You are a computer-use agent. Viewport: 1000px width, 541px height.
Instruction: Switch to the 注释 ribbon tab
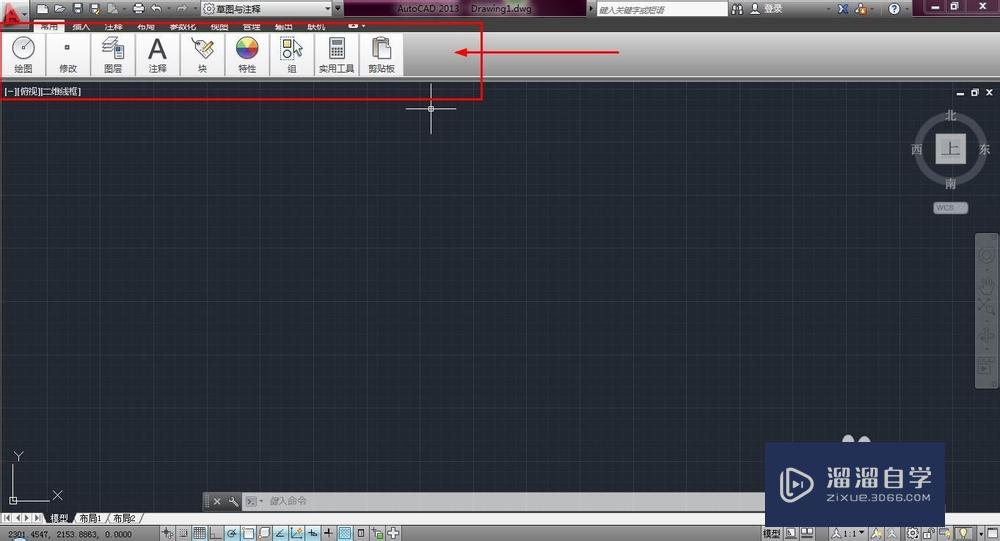[114, 27]
